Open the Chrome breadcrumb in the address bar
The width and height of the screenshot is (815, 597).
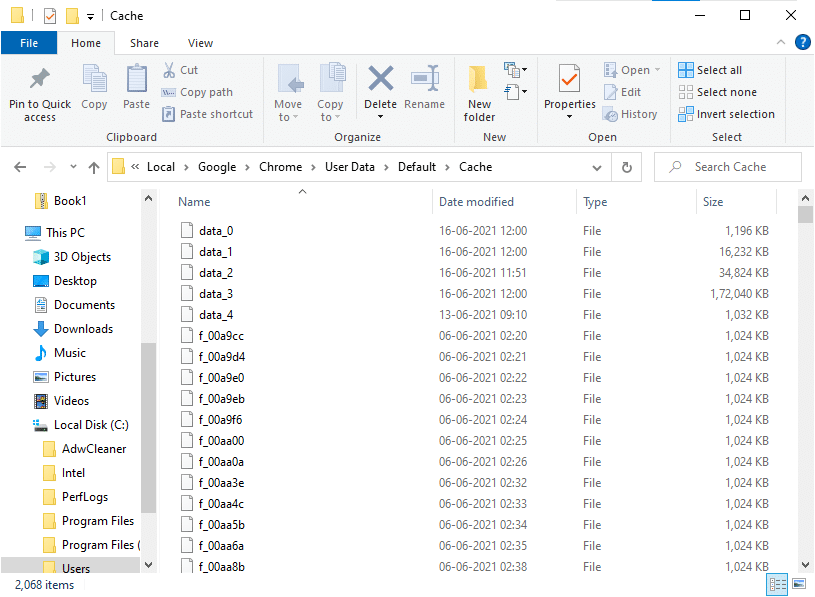pos(281,166)
